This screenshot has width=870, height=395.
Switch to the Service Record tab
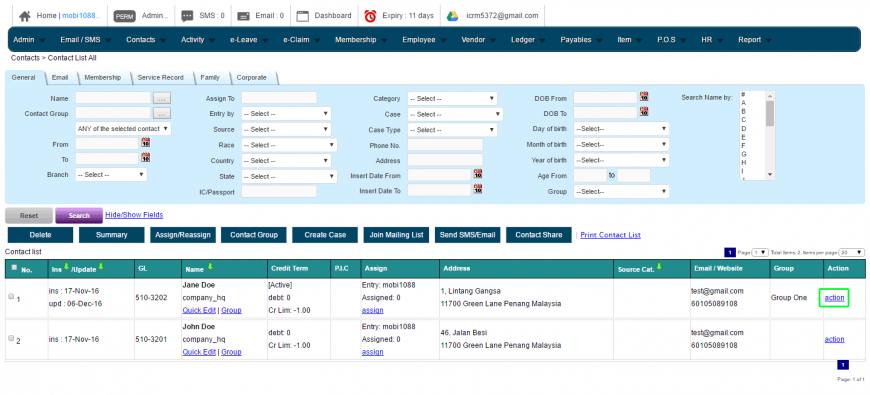(x=160, y=78)
